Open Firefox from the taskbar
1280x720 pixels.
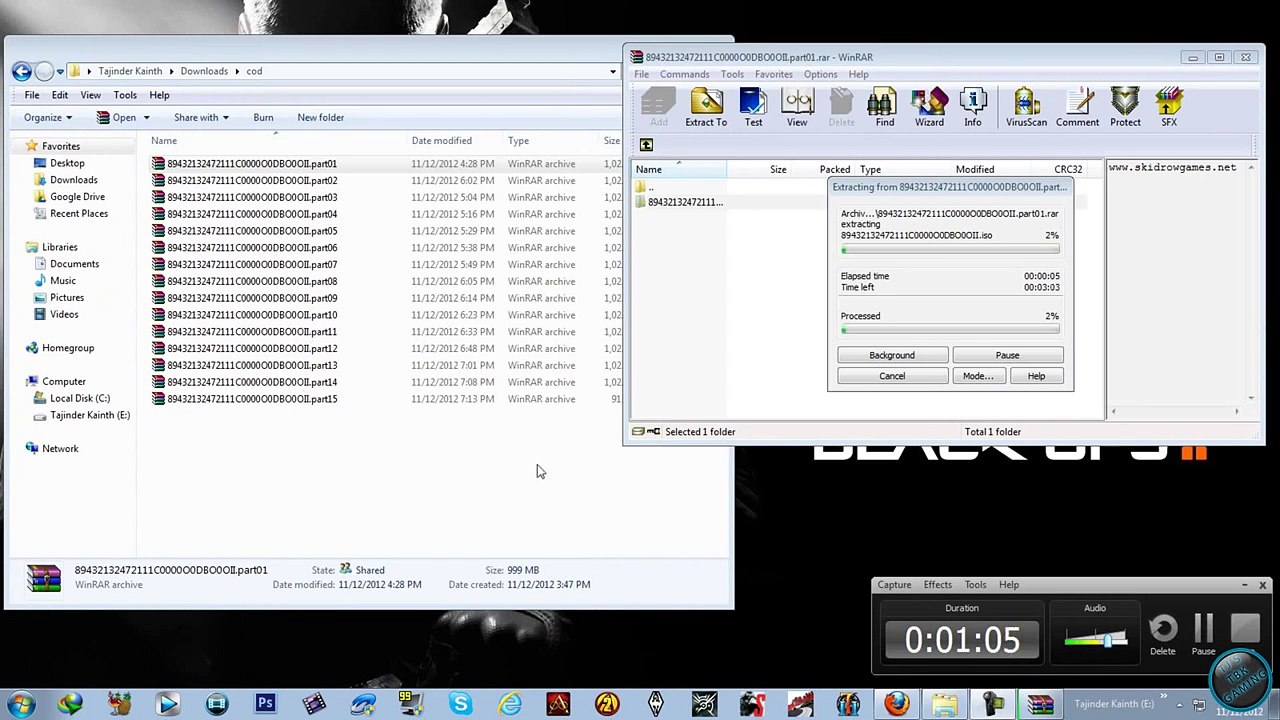click(x=896, y=704)
